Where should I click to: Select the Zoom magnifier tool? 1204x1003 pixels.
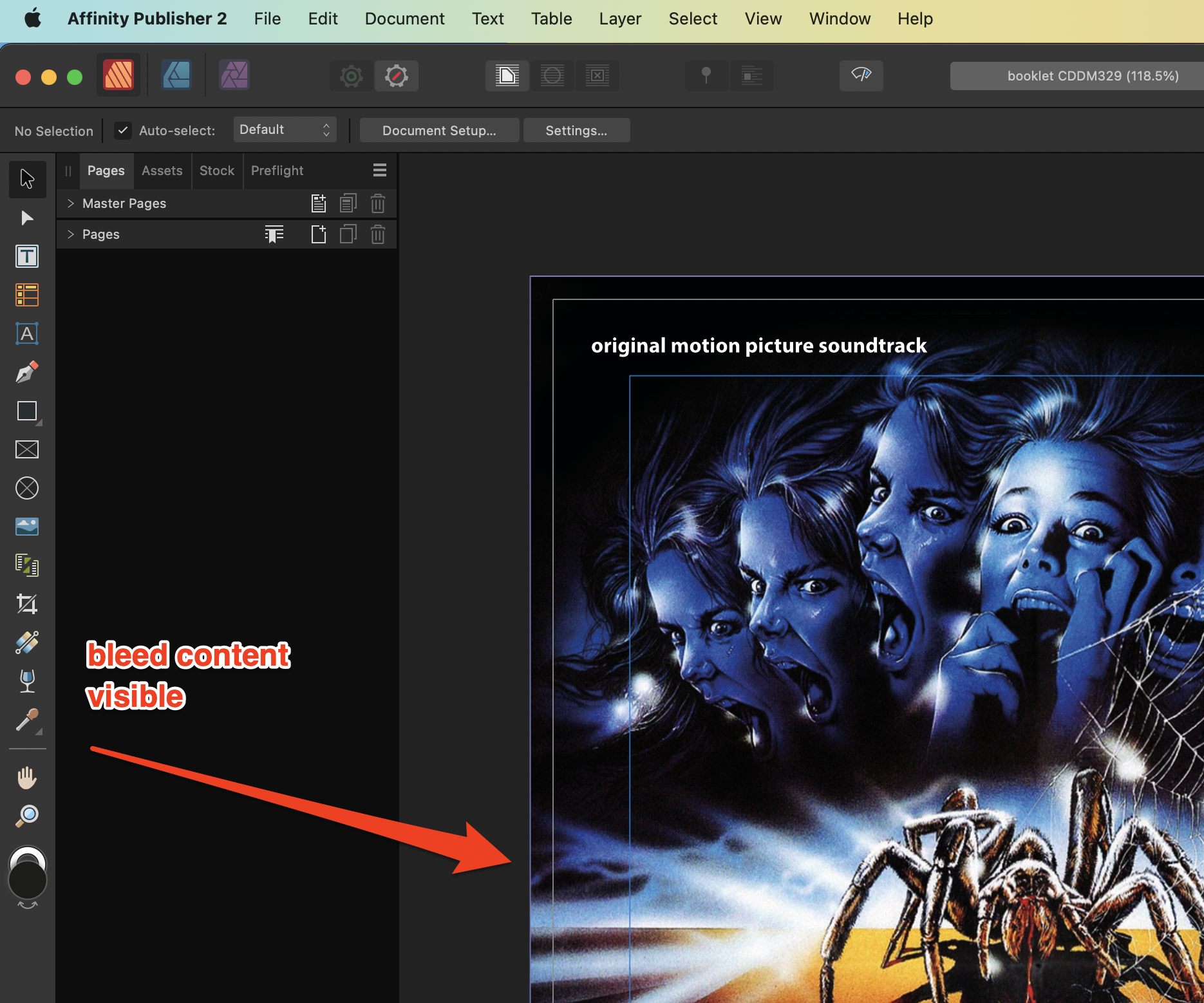(27, 816)
